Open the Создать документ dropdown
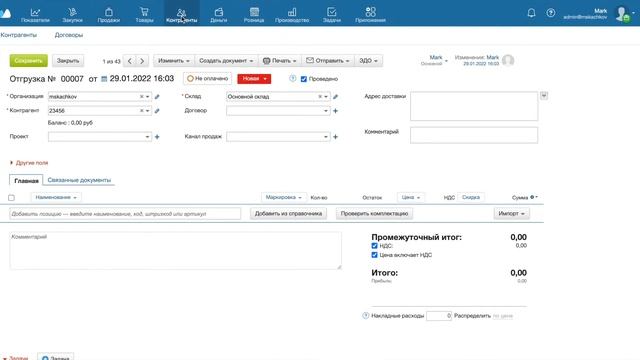The image size is (640, 360). coord(226,61)
